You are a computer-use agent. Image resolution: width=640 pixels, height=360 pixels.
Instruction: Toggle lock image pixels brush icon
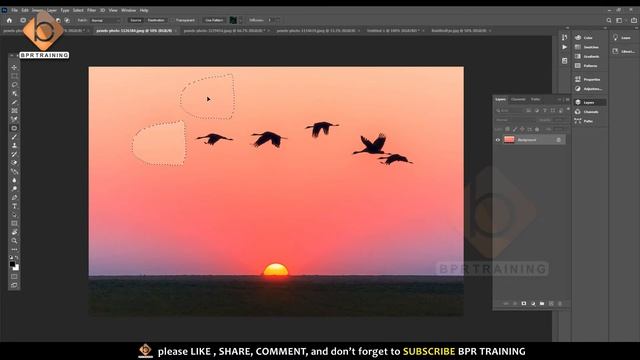[x=515, y=129]
